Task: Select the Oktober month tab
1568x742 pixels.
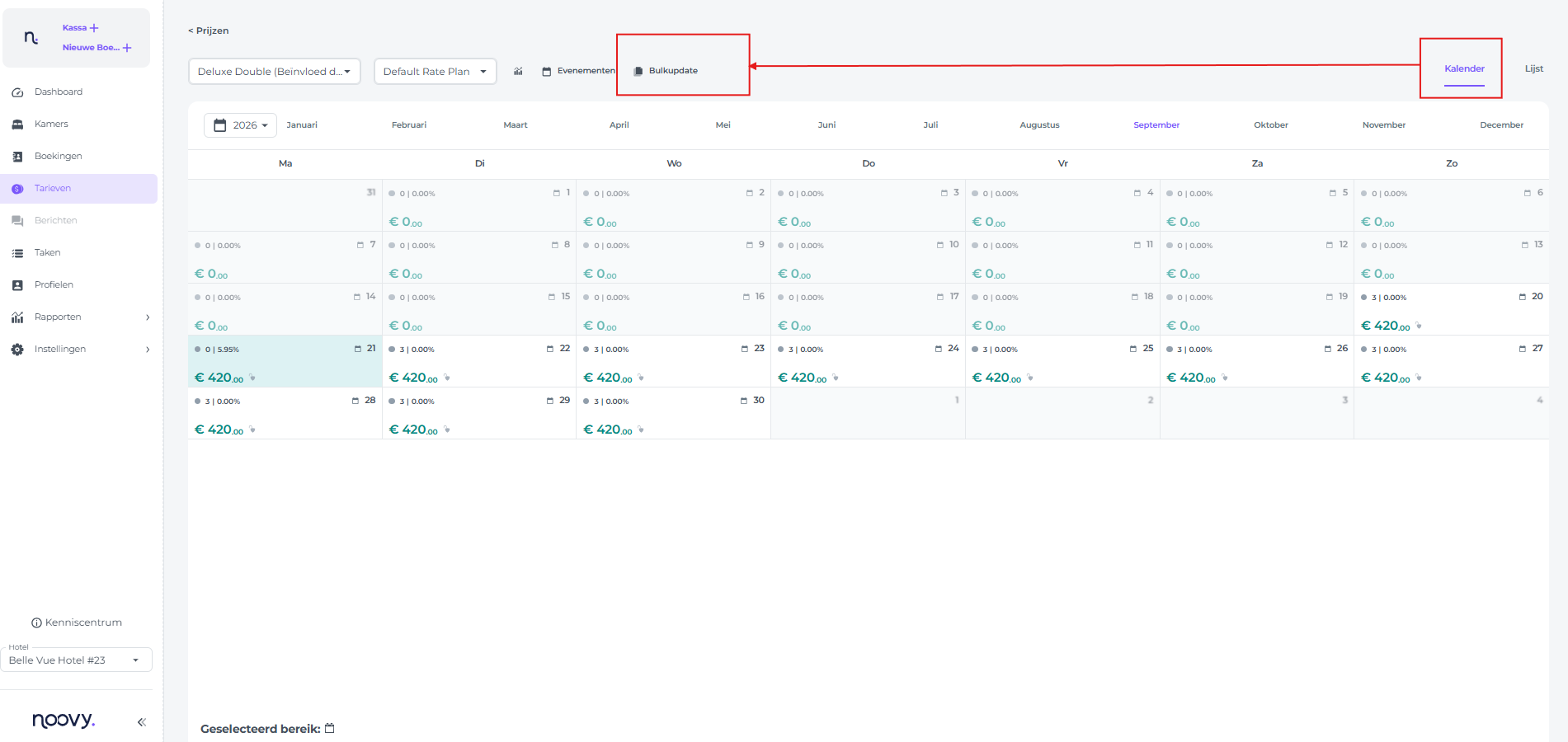Action: coord(1270,125)
